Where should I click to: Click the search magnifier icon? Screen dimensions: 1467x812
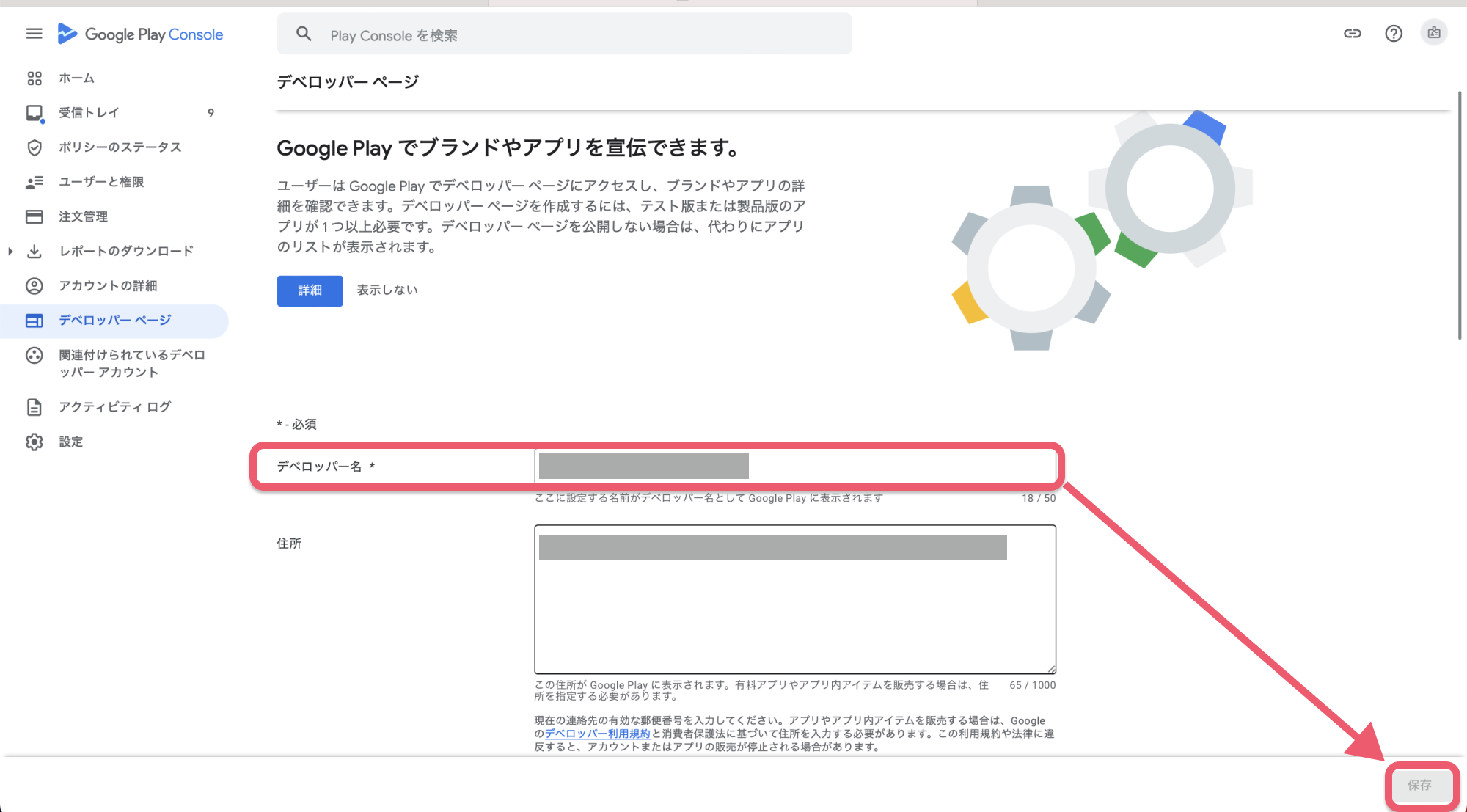pyautogui.click(x=304, y=34)
